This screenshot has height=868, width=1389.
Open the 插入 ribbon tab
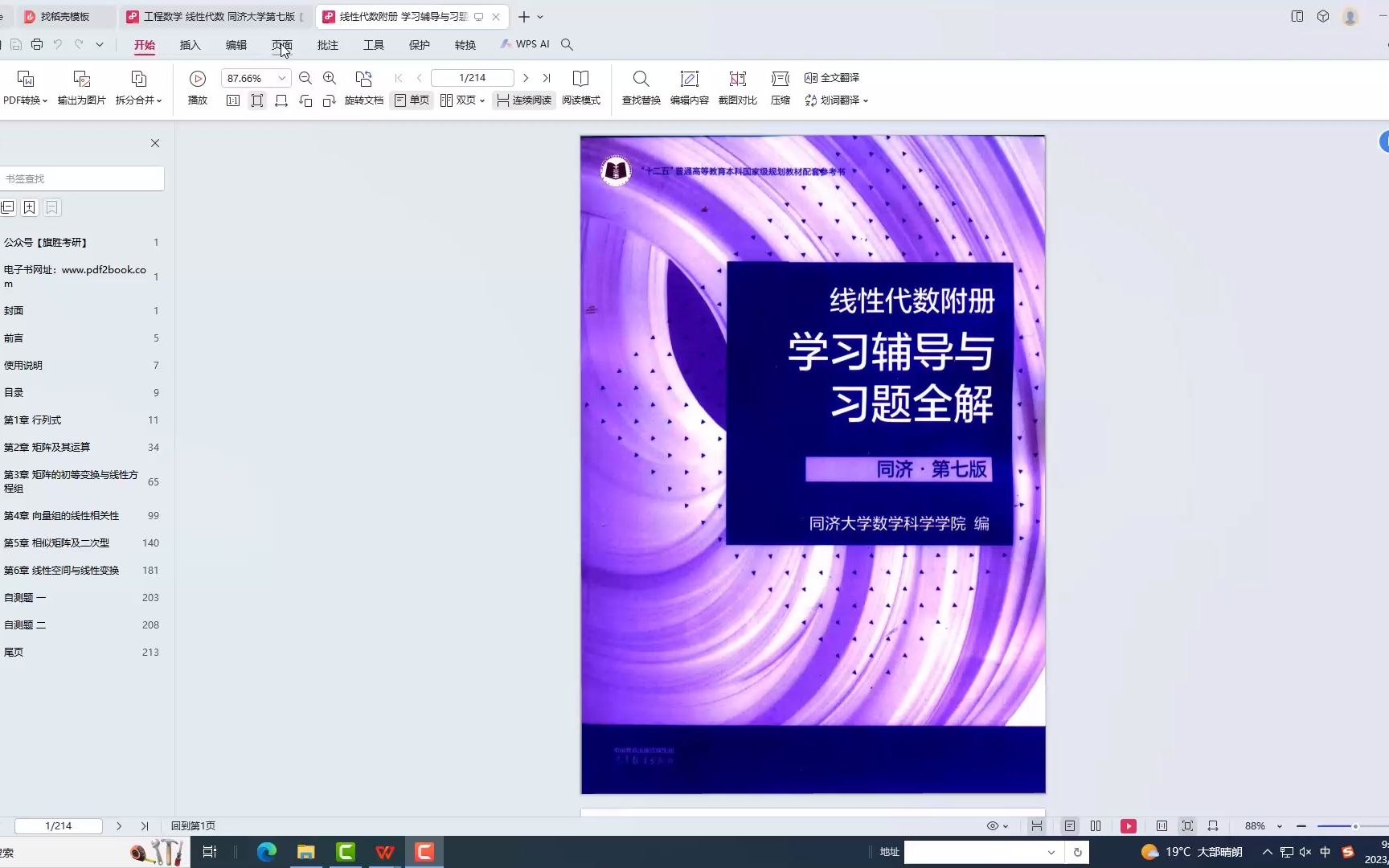[190, 45]
